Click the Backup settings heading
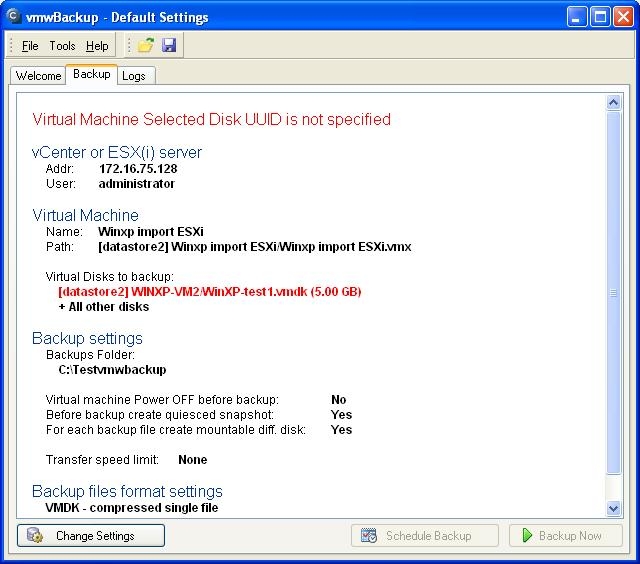The width and height of the screenshot is (640, 564). click(x=87, y=338)
